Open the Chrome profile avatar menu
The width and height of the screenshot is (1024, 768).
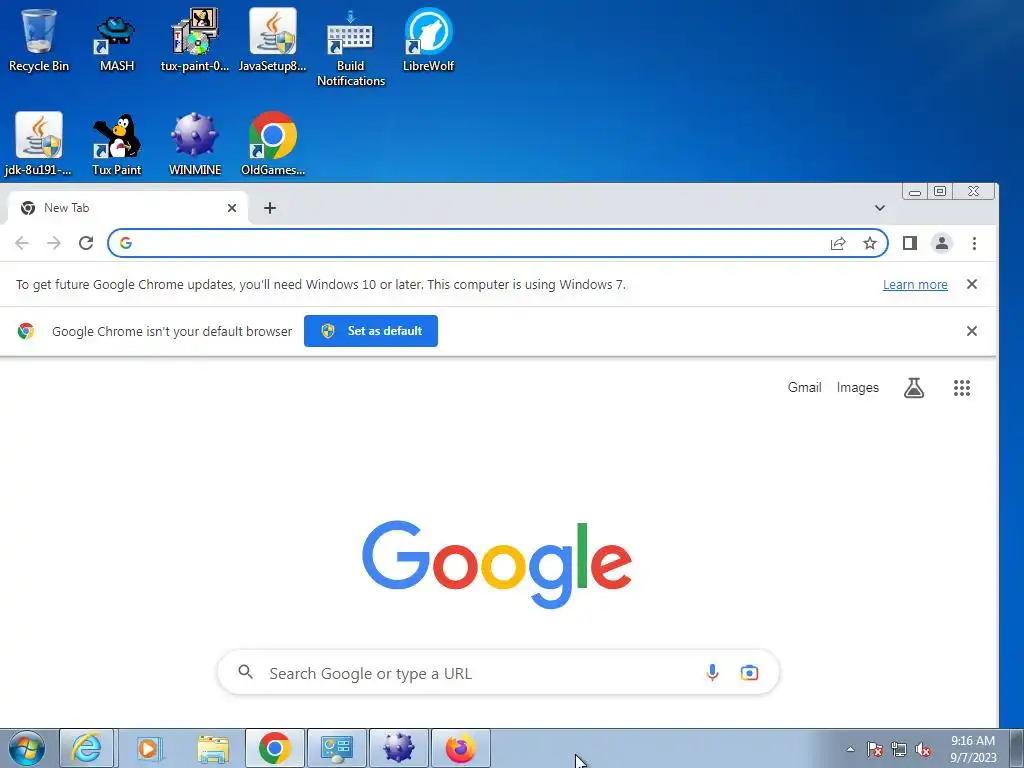coord(942,244)
